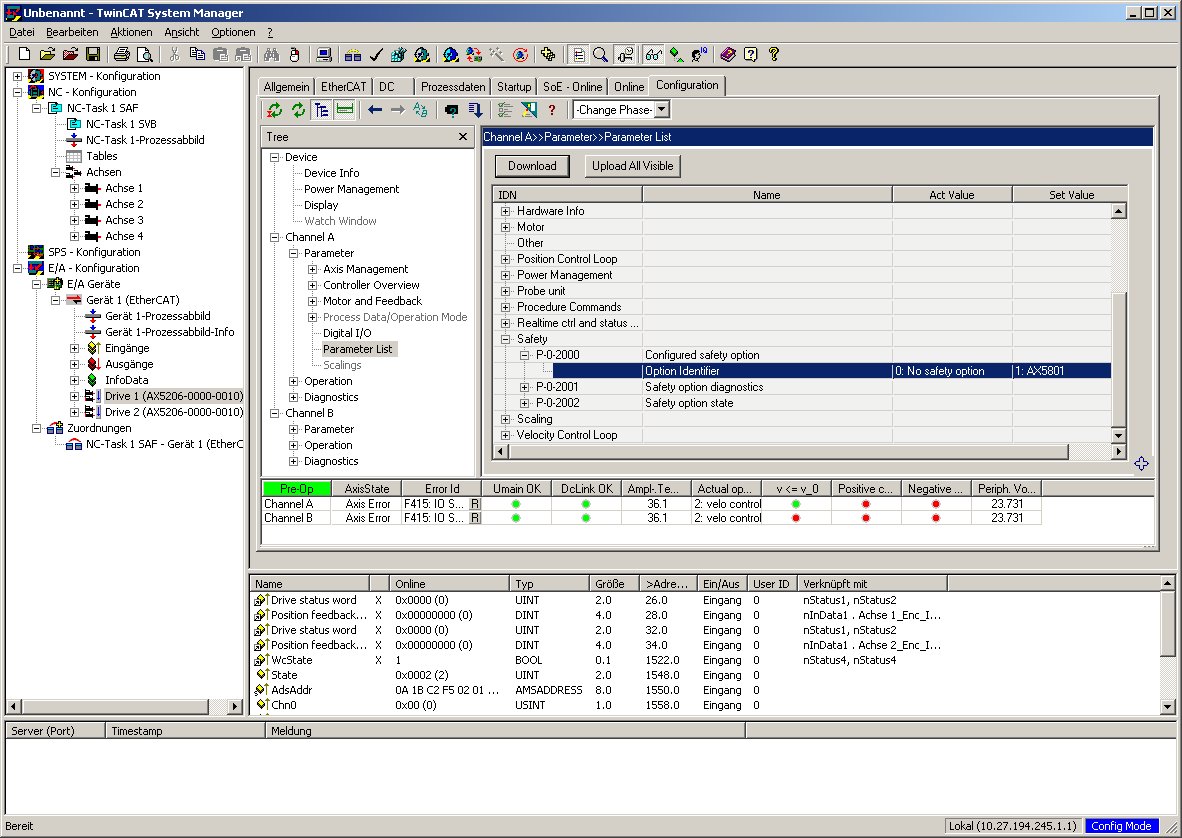
Task: Restart TwinCAT in Config Mode icon
Action: (x=451, y=54)
